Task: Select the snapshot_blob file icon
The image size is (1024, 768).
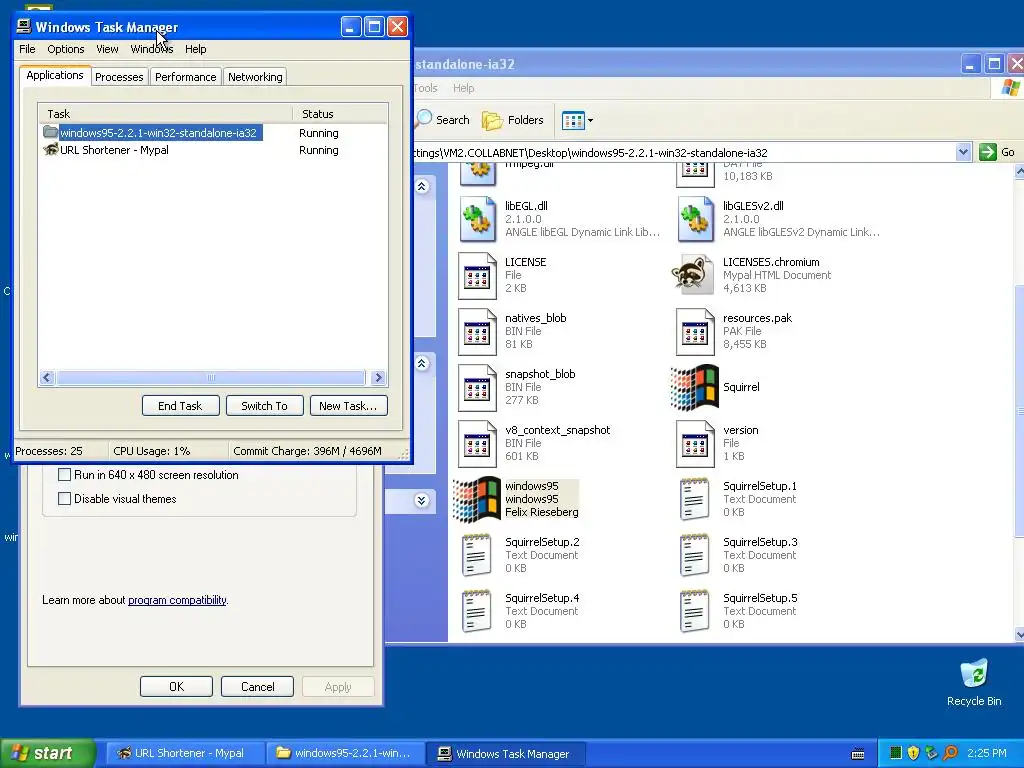Action: point(477,388)
